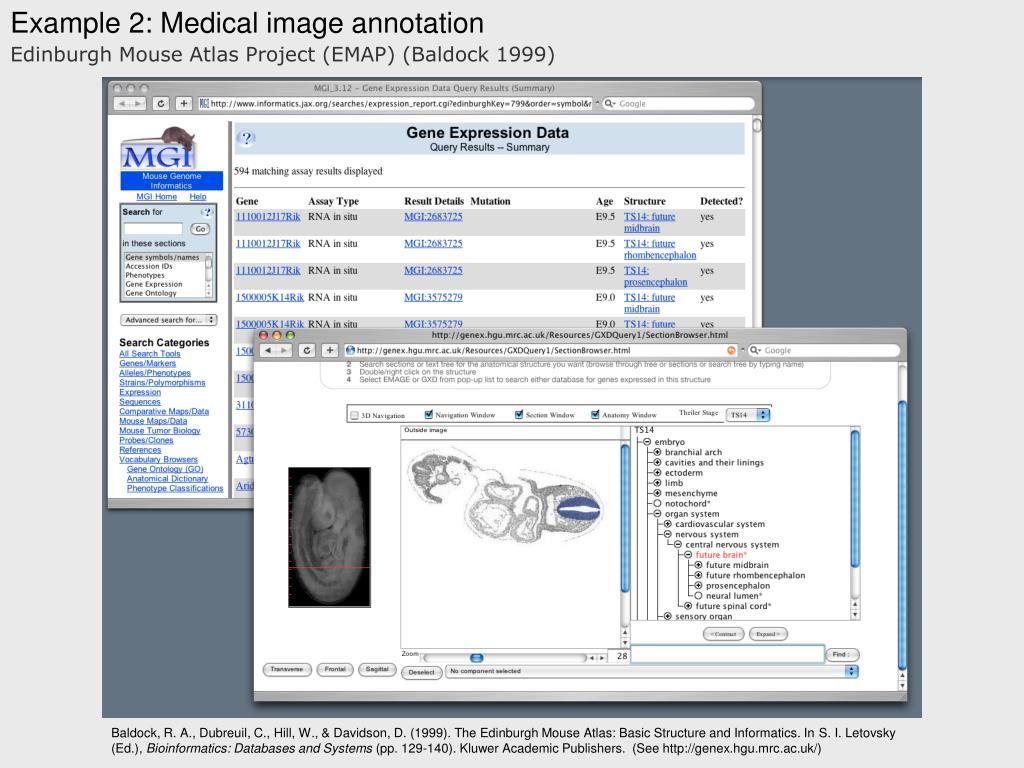Go back in the MGI window toolbar

(122, 103)
